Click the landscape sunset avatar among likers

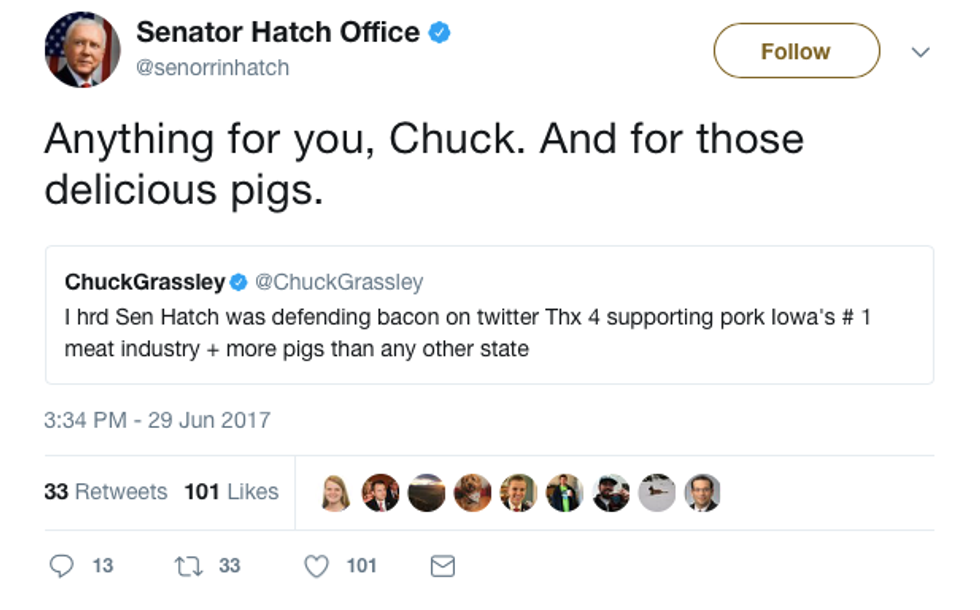[427, 492]
